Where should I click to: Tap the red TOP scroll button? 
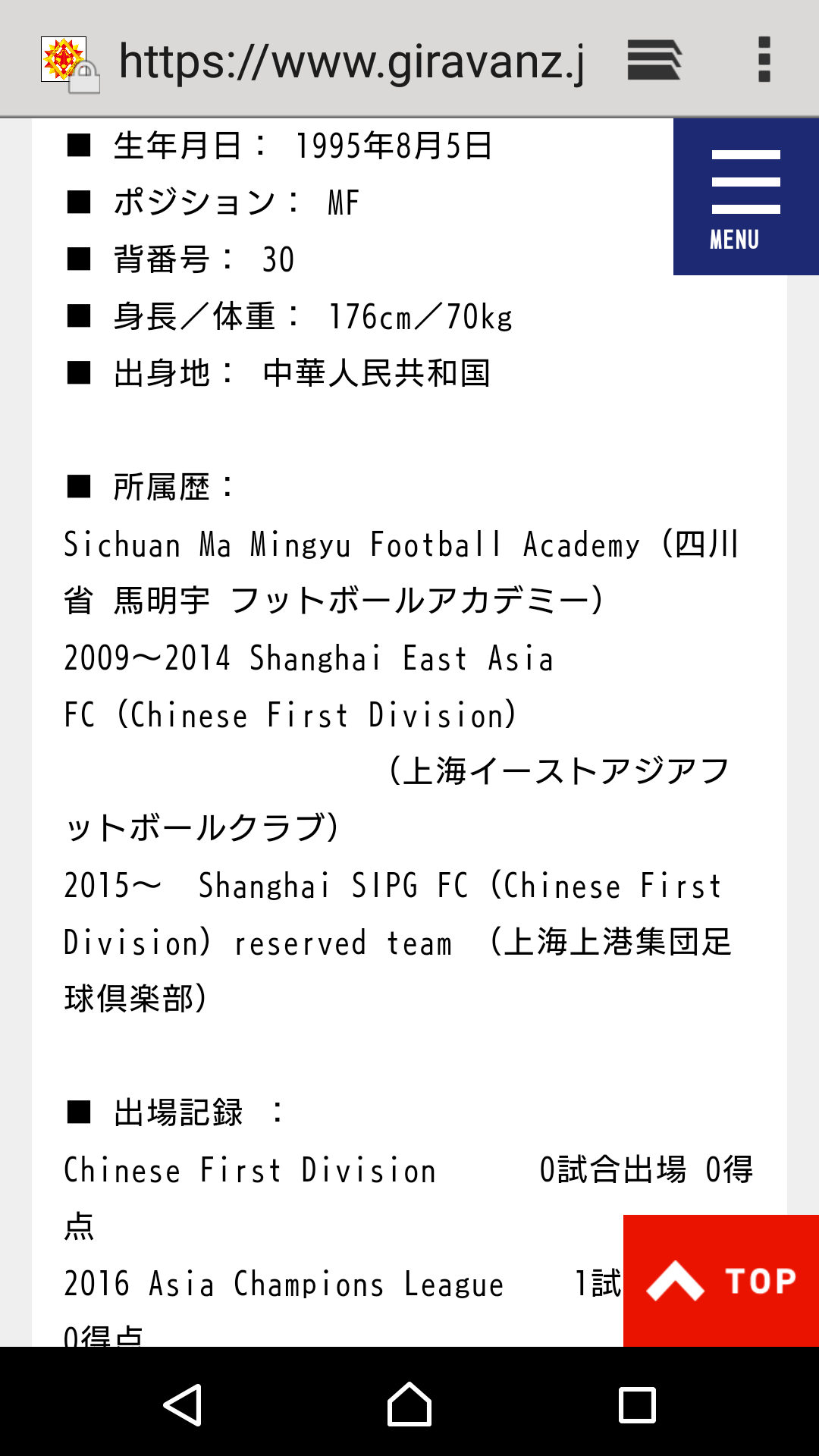pyautogui.click(x=720, y=1281)
